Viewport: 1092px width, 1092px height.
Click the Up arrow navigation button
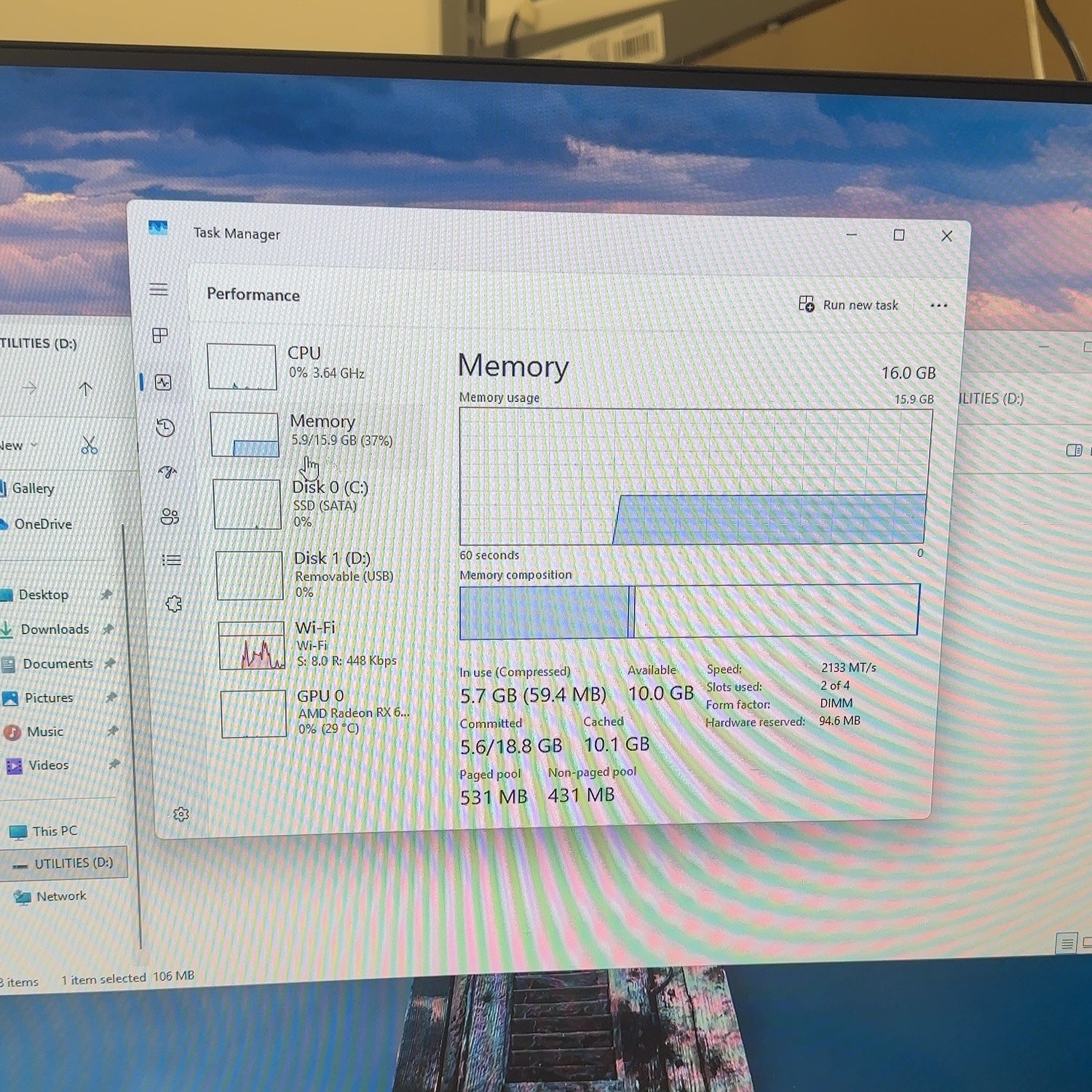[85, 389]
